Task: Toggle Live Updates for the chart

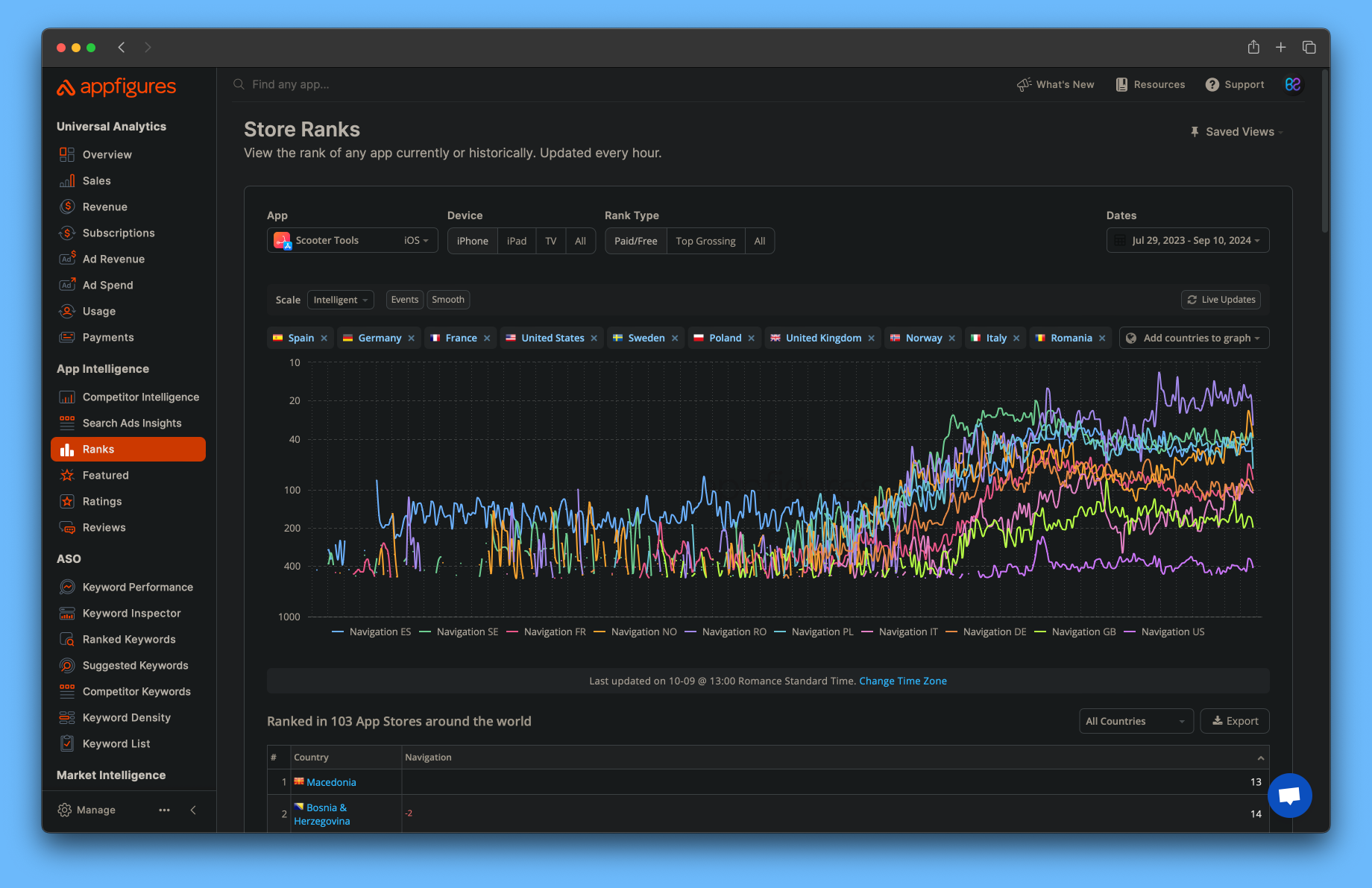Action: (1221, 299)
